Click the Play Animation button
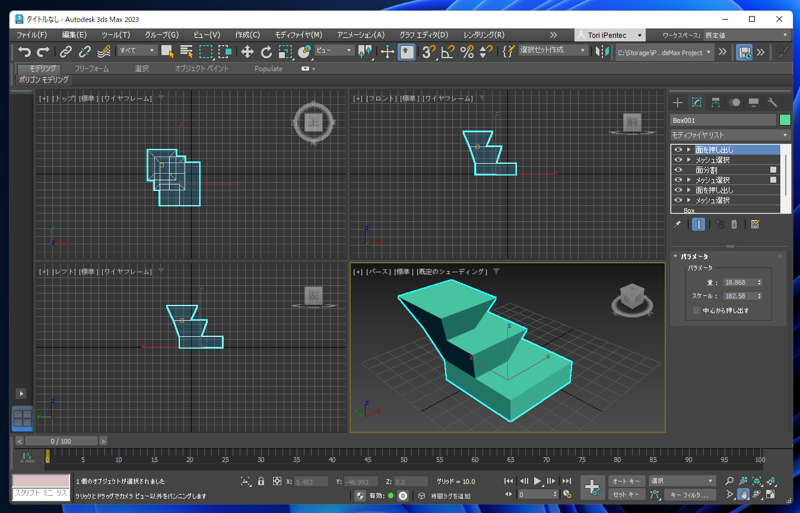The height and width of the screenshot is (513, 800). (537, 481)
